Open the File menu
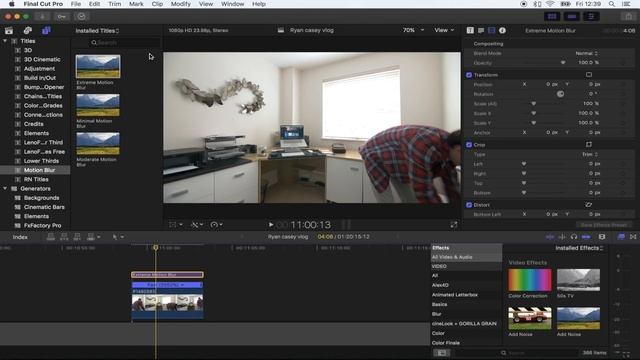 click(x=76, y=4)
